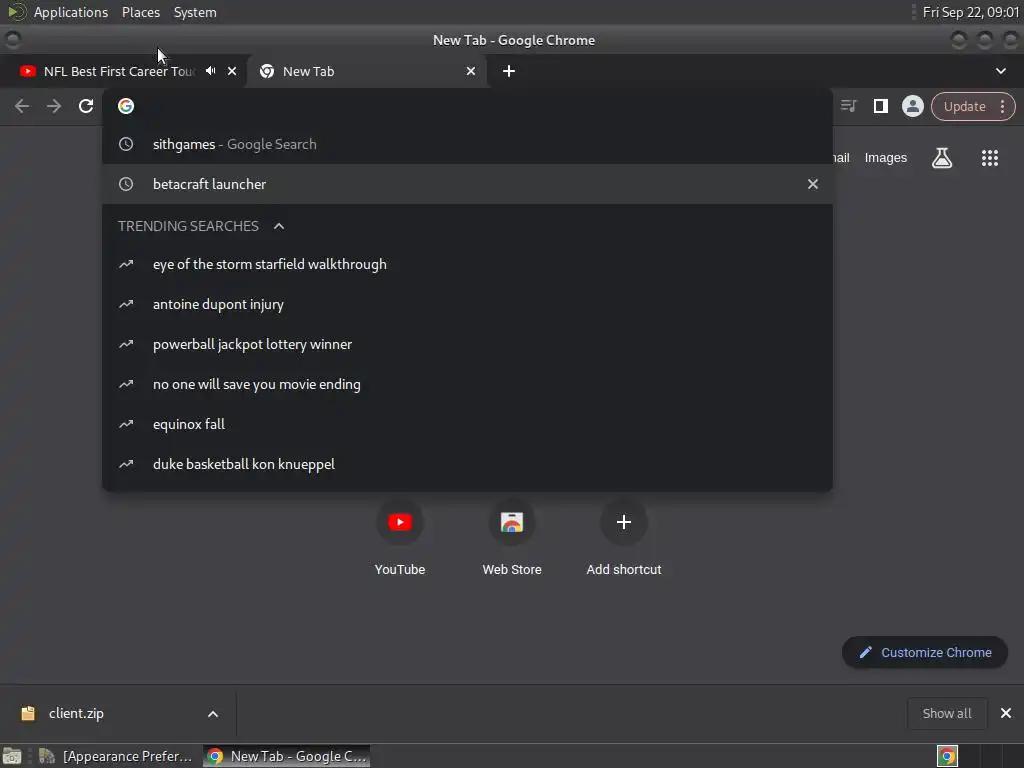The height and width of the screenshot is (768, 1024).
Task: Open the YouTube shortcut
Action: (x=400, y=537)
